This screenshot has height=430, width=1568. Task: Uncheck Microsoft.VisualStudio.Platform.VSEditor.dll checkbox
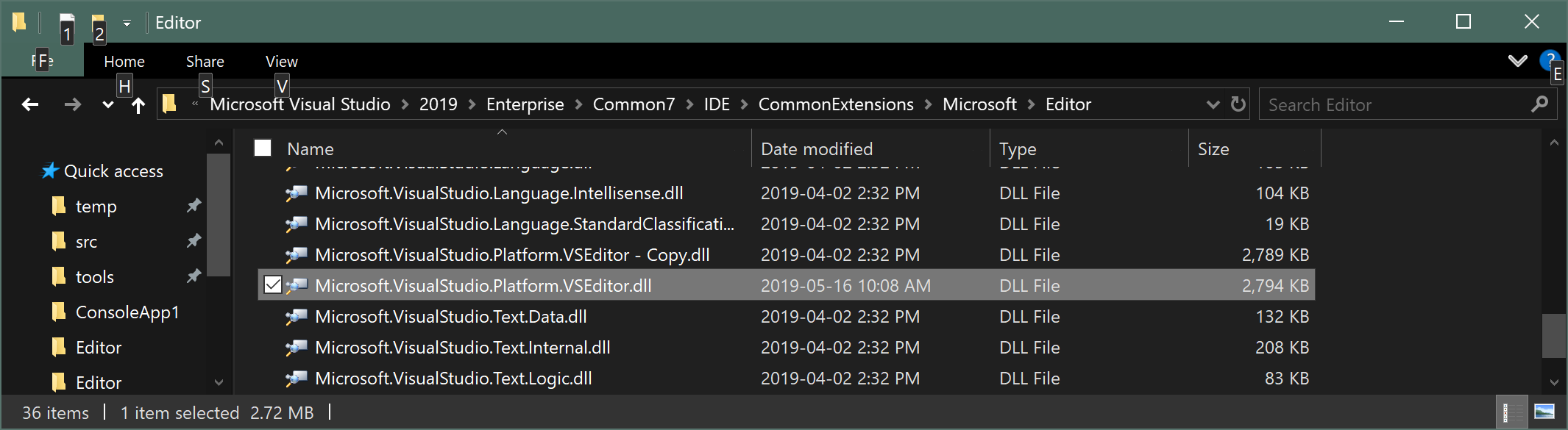click(272, 284)
